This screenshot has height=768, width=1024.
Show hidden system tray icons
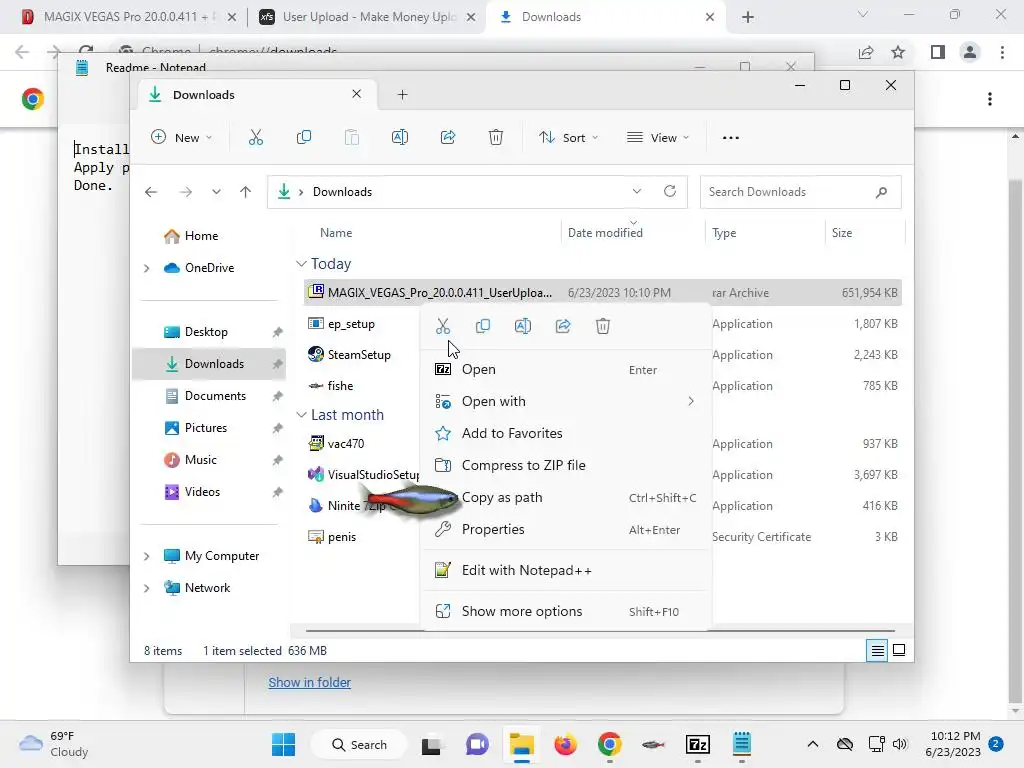[812, 744]
